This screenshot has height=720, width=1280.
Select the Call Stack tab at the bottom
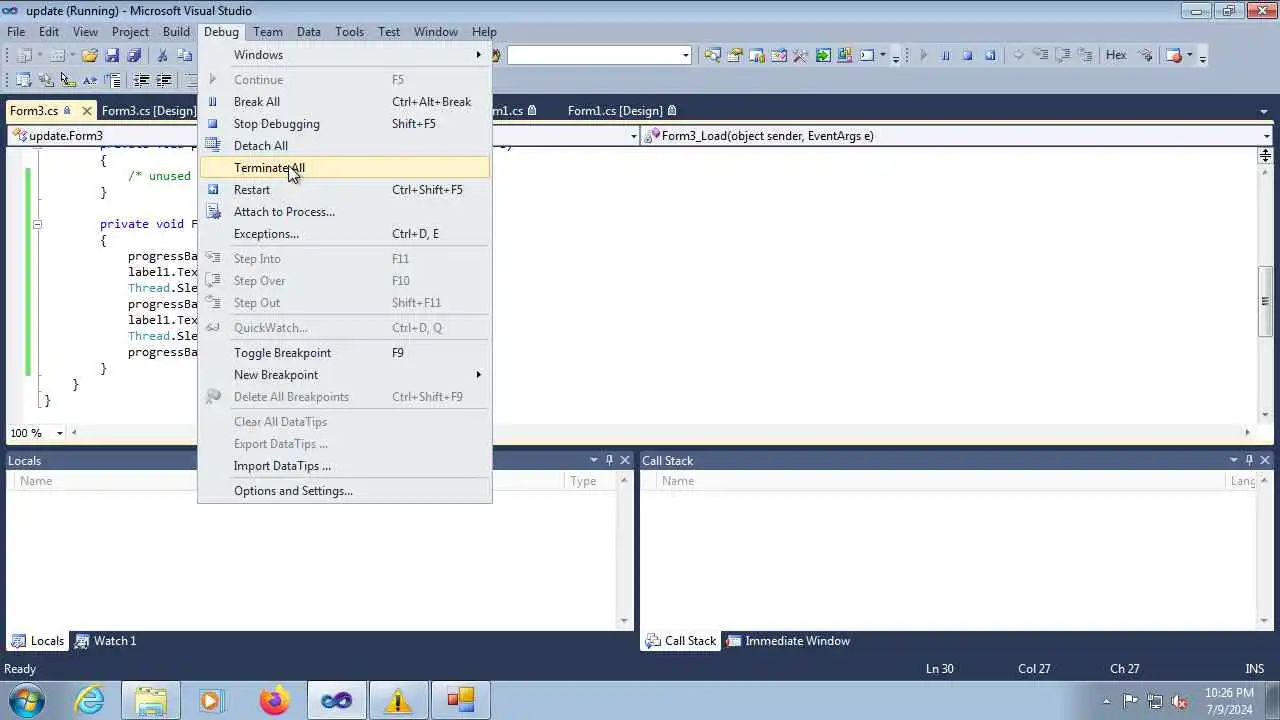point(681,641)
